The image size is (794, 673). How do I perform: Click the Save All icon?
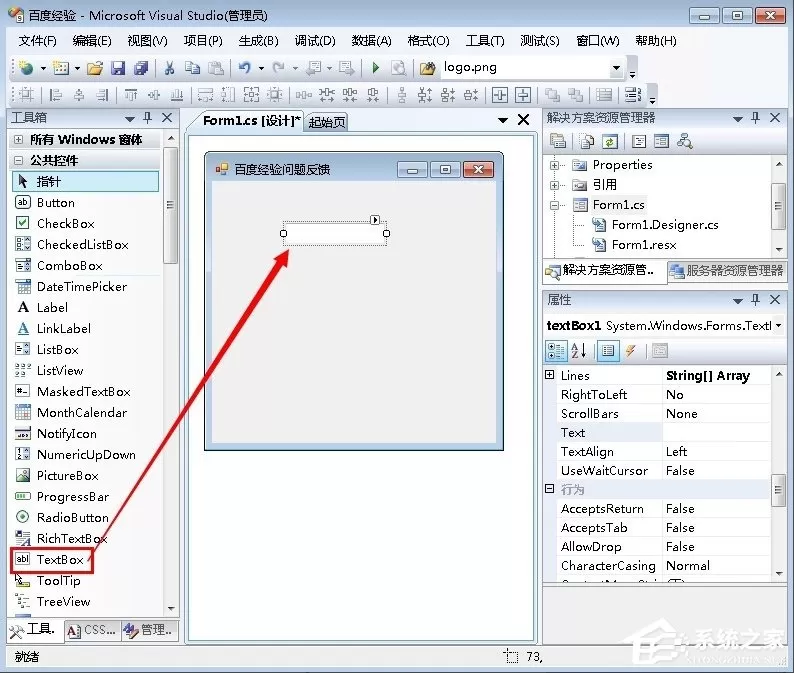tap(141, 68)
